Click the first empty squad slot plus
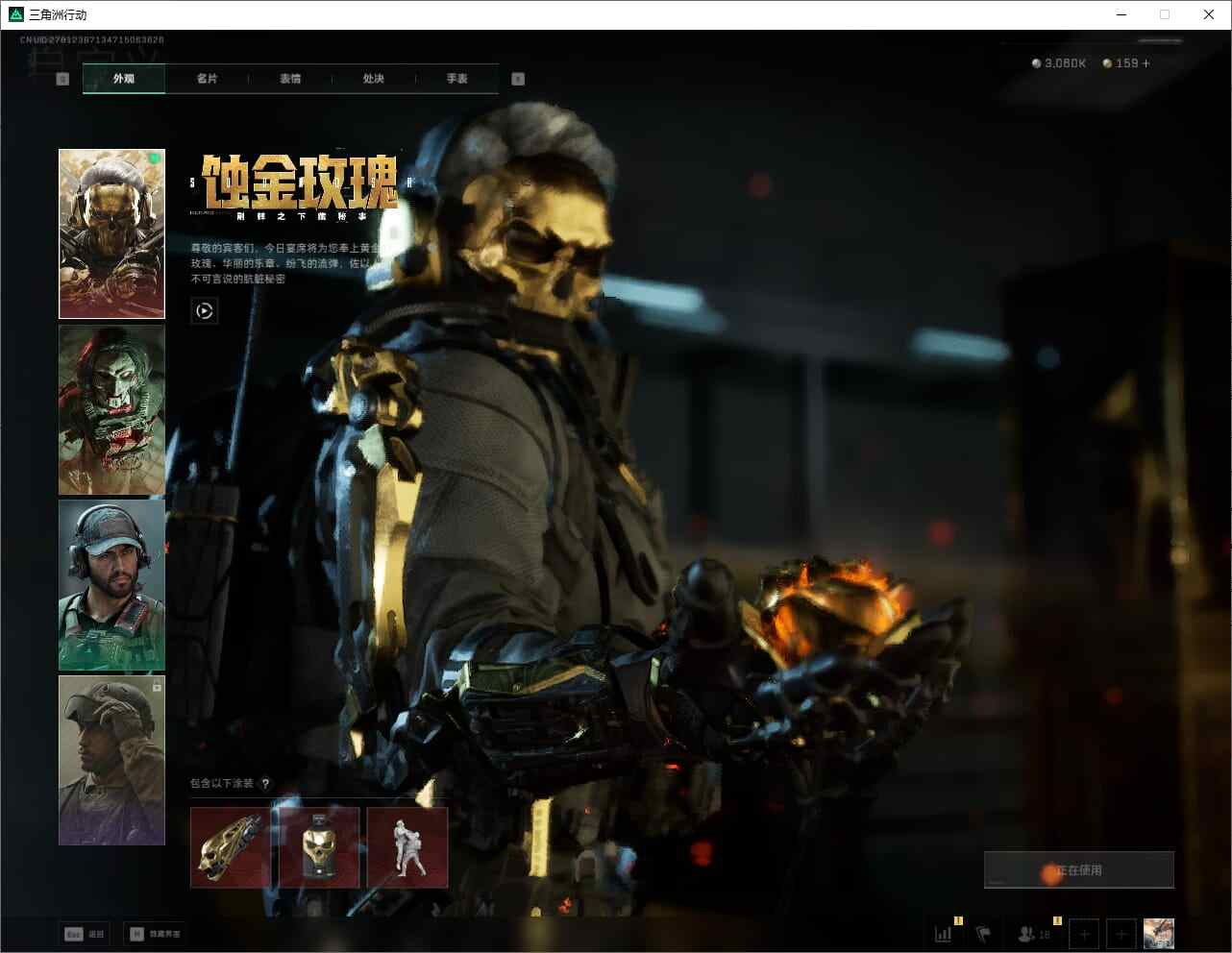Image resolution: width=1232 pixels, height=953 pixels. click(x=1084, y=933)
